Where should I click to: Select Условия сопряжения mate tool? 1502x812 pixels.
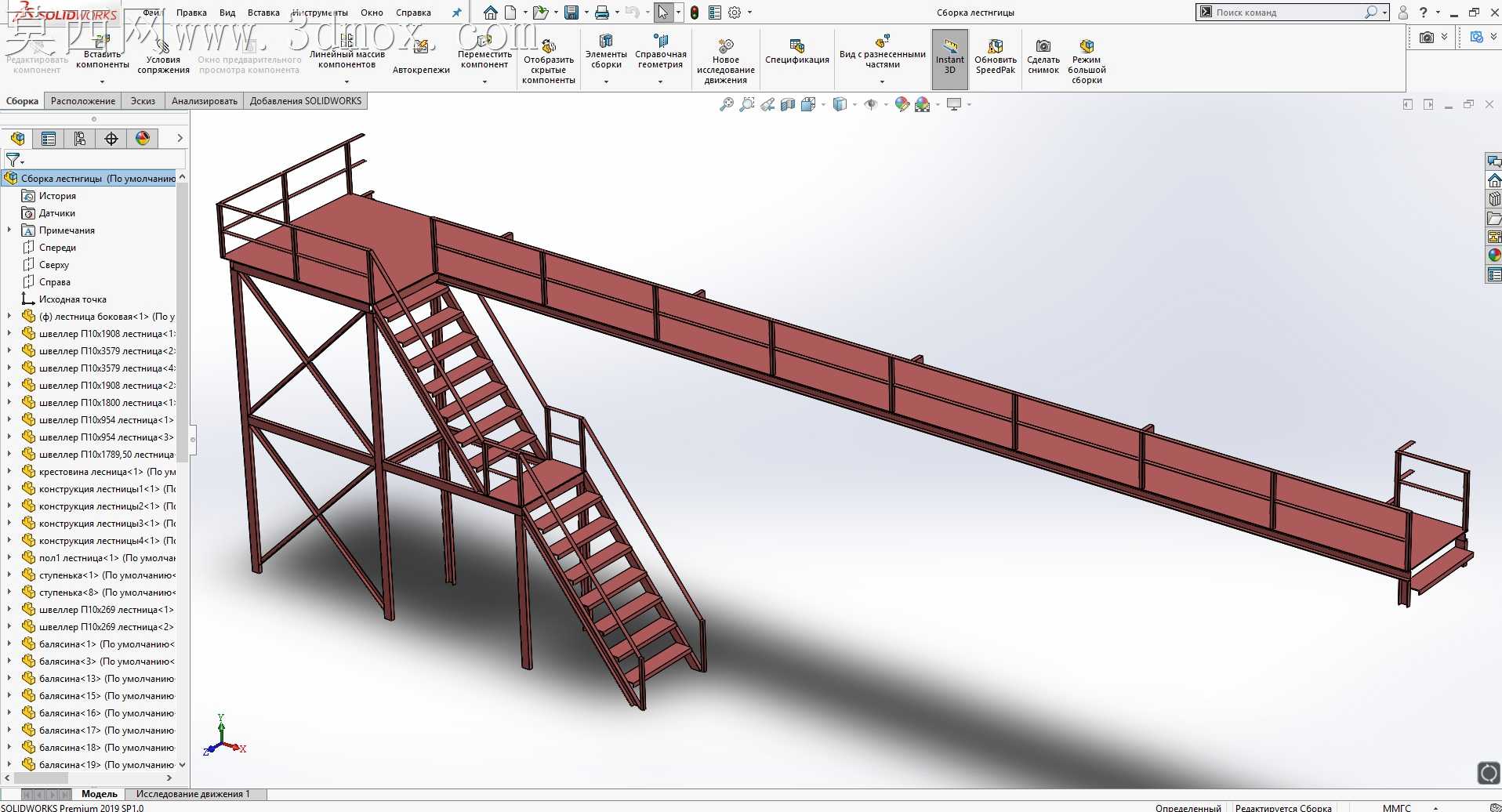(x=163, y=55)
